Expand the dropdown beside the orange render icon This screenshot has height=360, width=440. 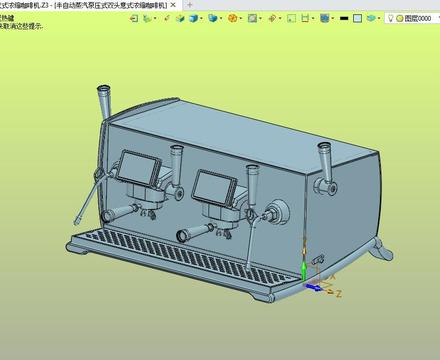[240, 19]
